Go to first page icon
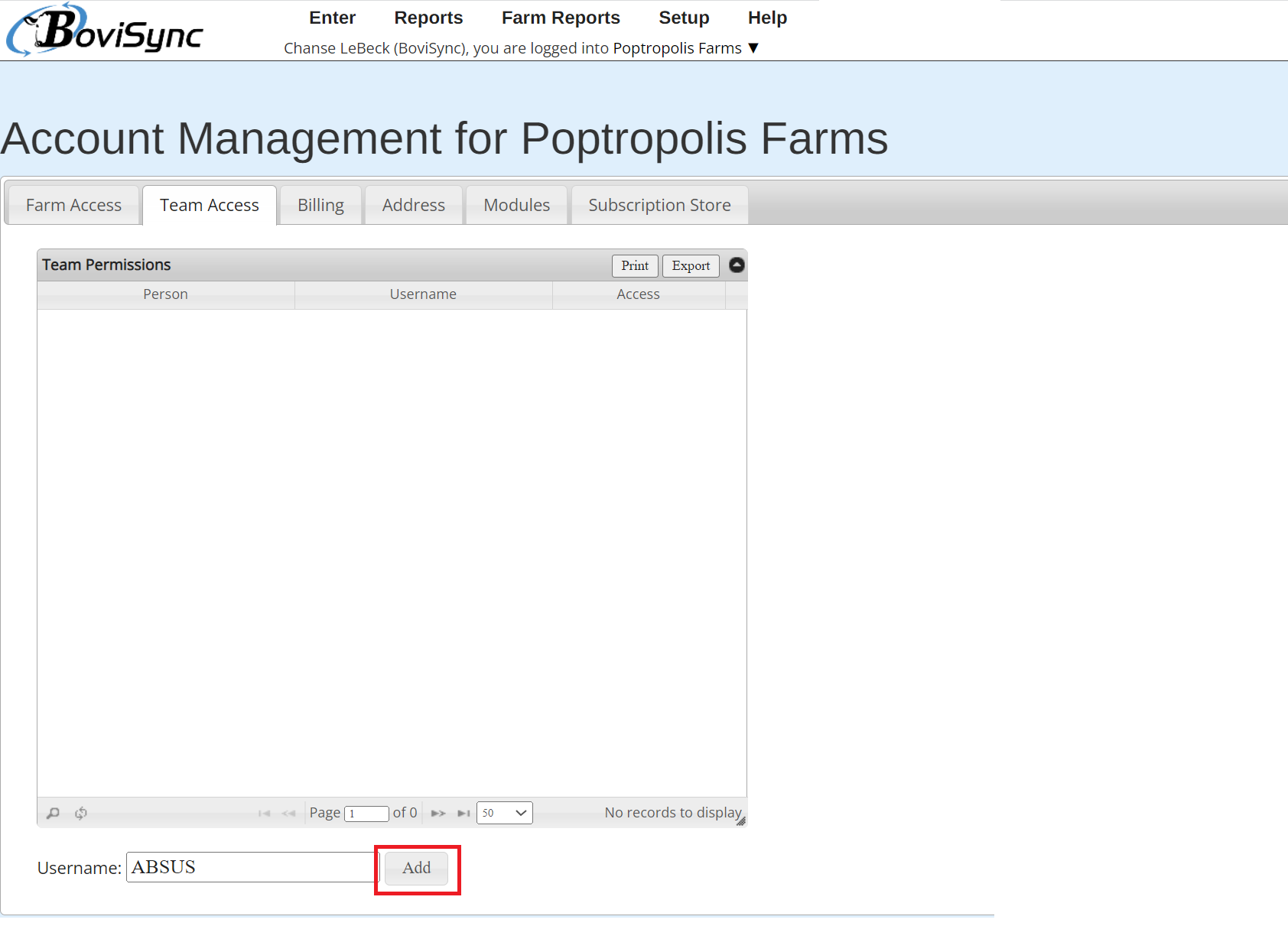 click(265, 813)
